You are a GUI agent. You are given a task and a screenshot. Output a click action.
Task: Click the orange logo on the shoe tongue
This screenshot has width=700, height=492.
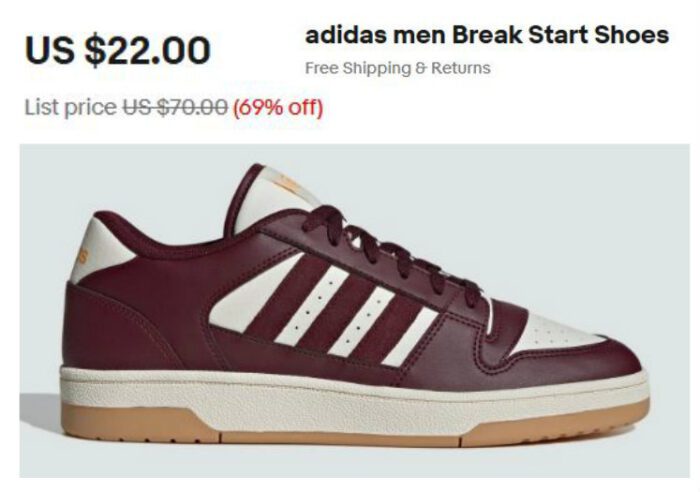click(288, 182)
